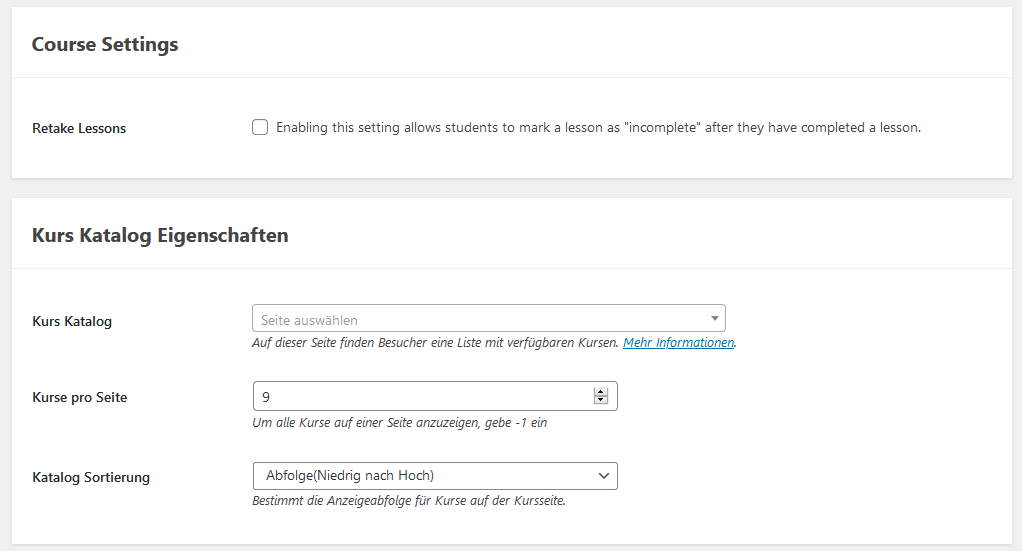Click the value 9 in Kurse pro Seite
Screen dimensions: 1022x551
pyautogui.click(x=266, y=397)
